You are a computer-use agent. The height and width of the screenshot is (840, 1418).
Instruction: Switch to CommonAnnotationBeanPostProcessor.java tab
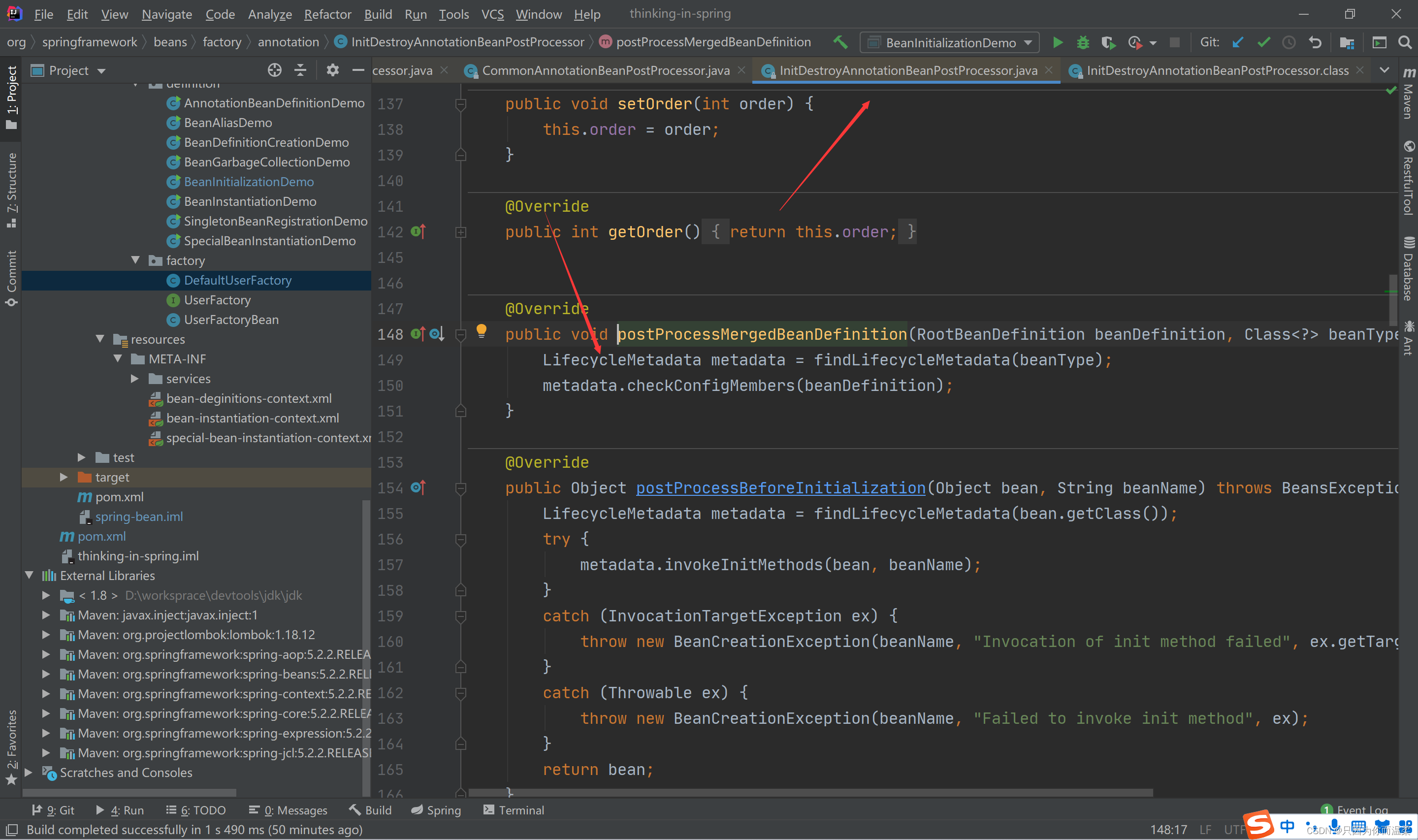click(x=605, y=70)
